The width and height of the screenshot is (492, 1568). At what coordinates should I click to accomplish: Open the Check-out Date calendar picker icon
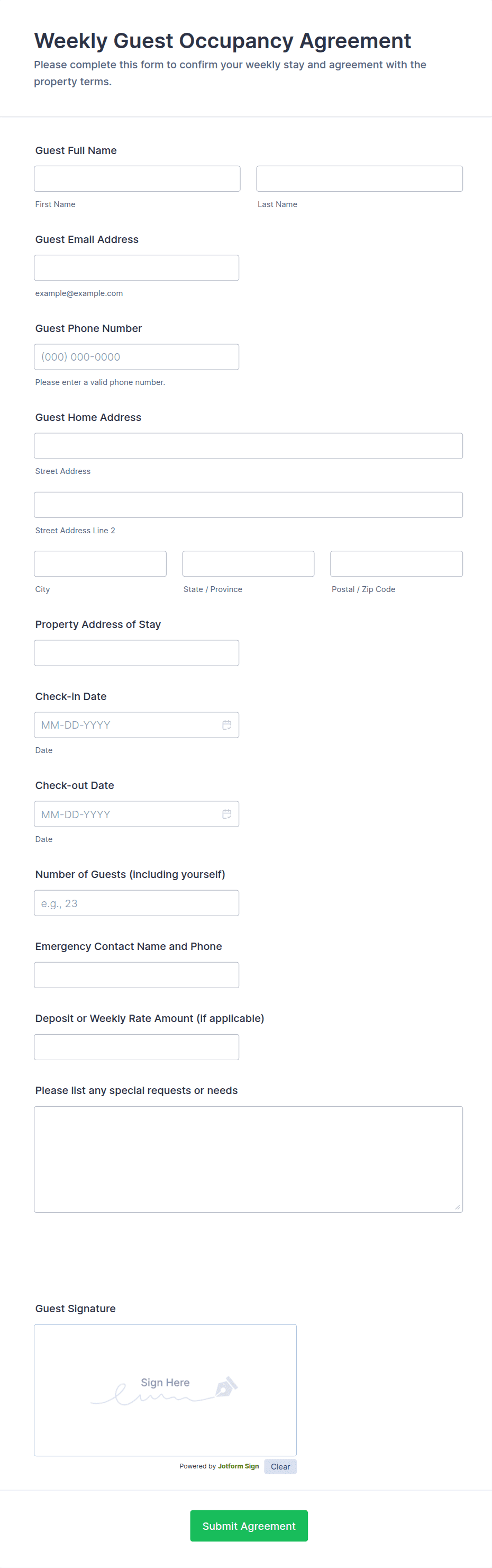pos(227,814)
